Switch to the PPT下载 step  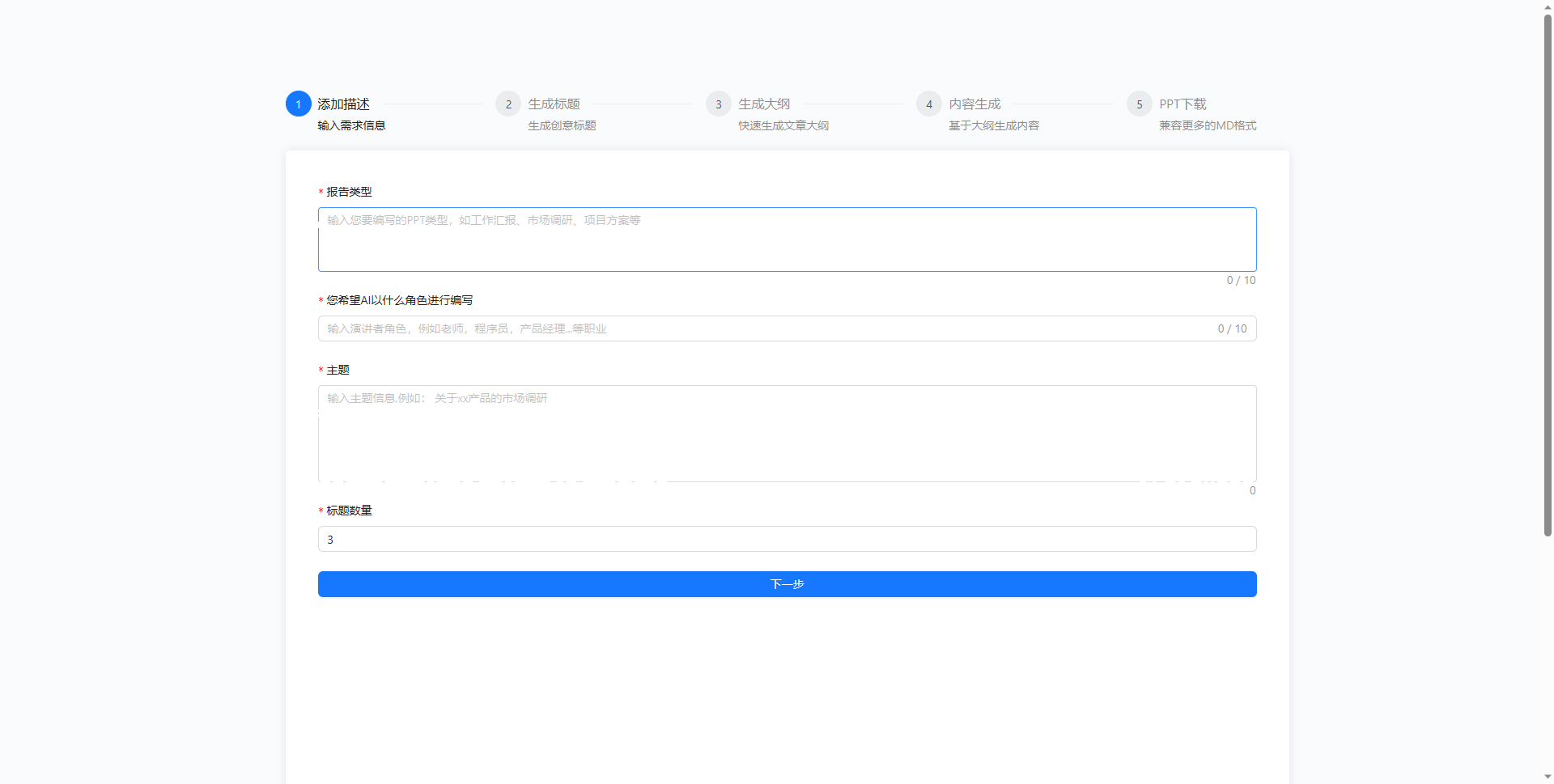(1182, 104)
